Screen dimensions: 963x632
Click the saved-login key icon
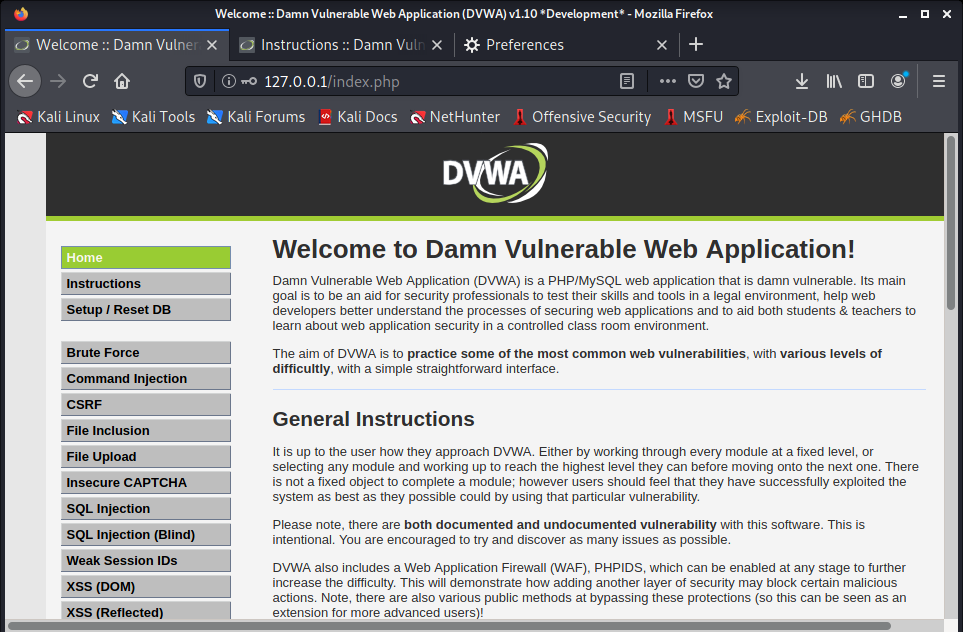[x=249, y=81]
